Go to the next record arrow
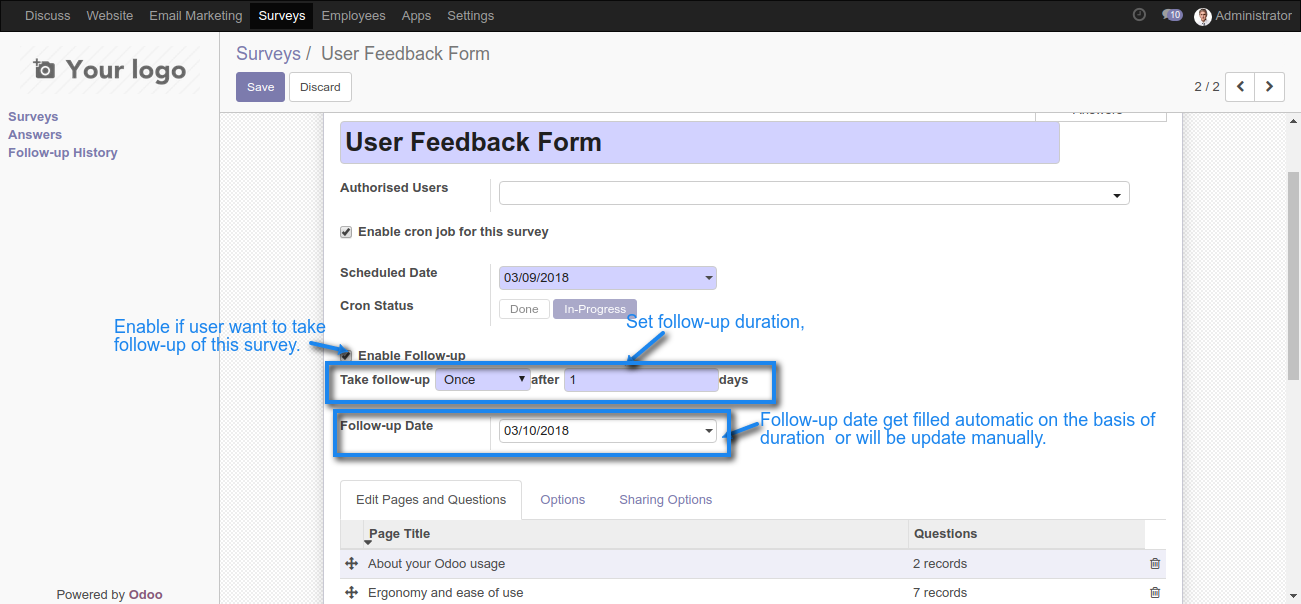The image size is (1301, 604). coord(1270,87)
